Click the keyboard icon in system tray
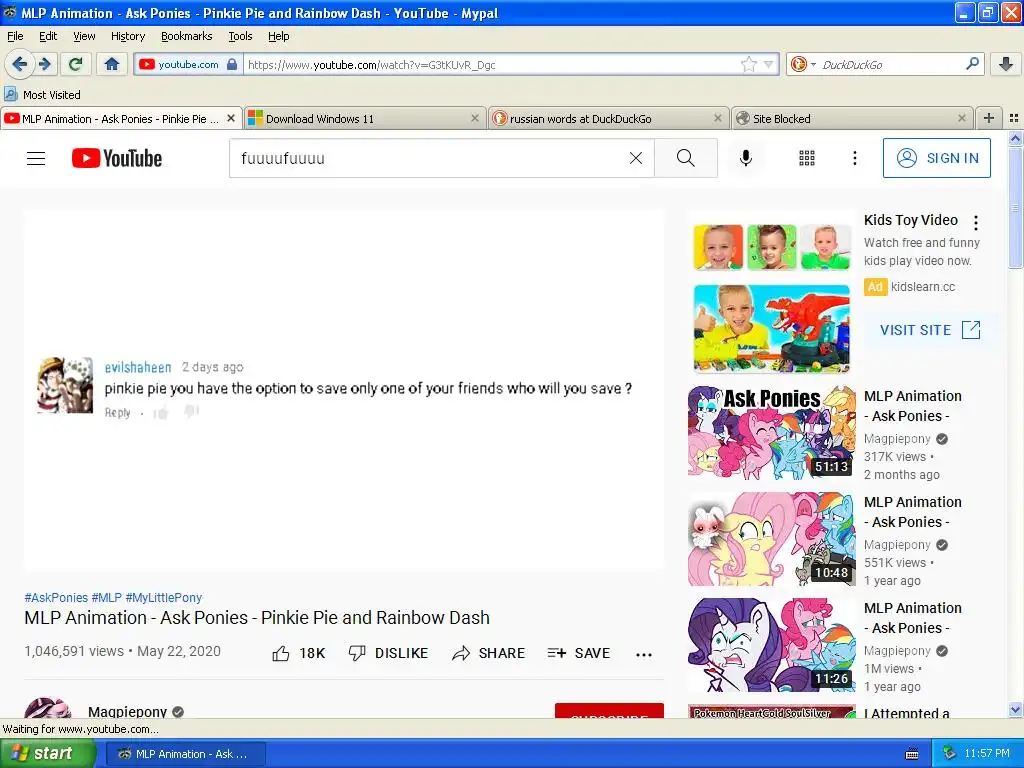Screen dimensions: 1024x768 912,754
